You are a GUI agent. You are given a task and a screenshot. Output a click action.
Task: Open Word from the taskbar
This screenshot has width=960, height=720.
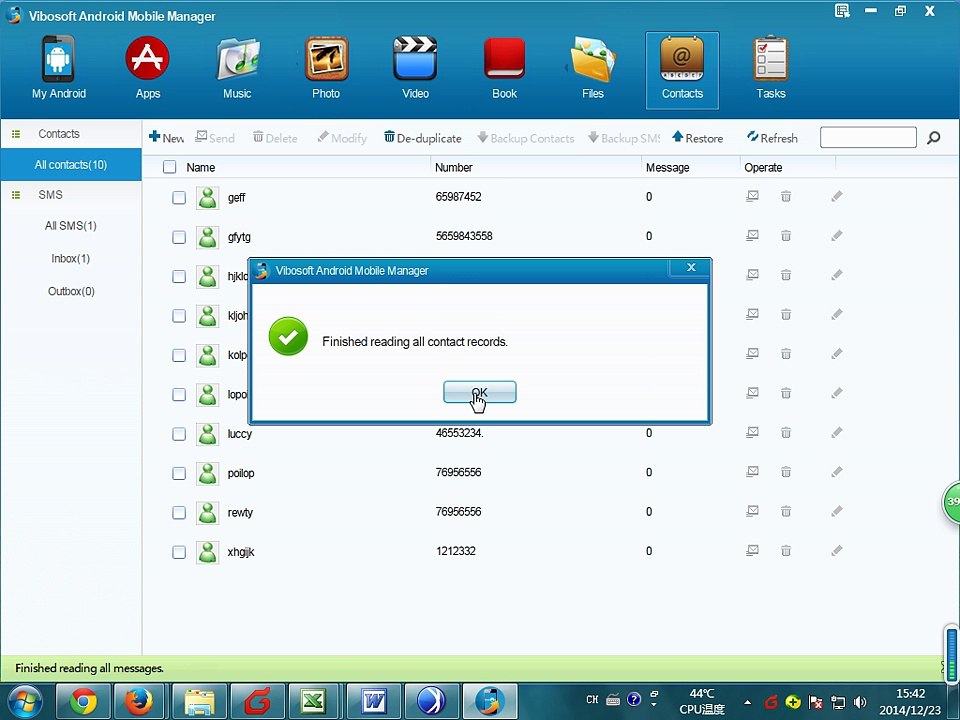[373, 702]
